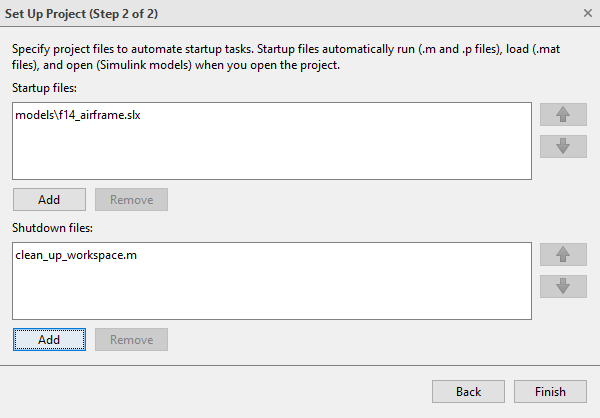Click empty space in Shutdown files list

(x=270, y=295)
